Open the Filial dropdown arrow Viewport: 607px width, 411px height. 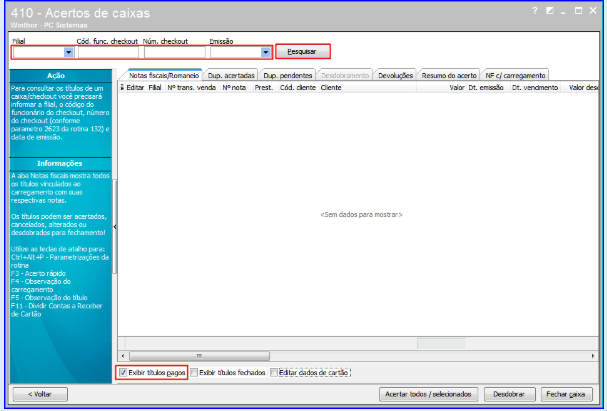69,52
